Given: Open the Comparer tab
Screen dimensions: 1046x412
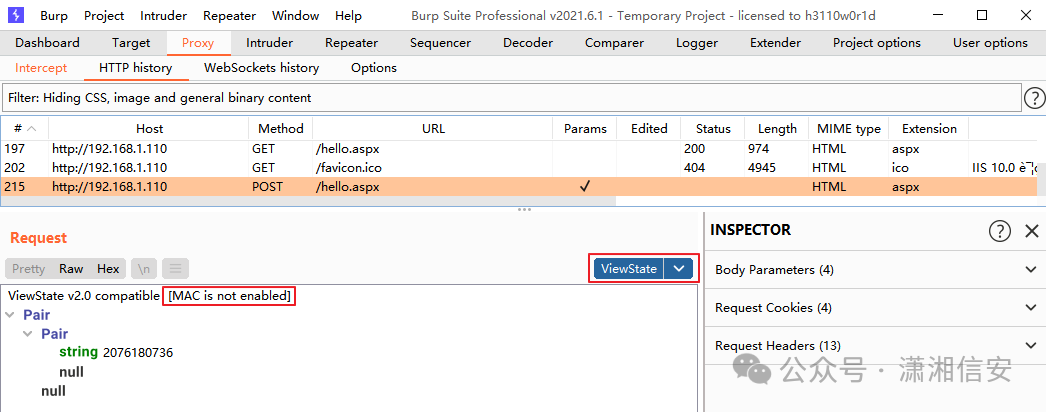Looking at the screenshot, I should click(x=614, y=43).
